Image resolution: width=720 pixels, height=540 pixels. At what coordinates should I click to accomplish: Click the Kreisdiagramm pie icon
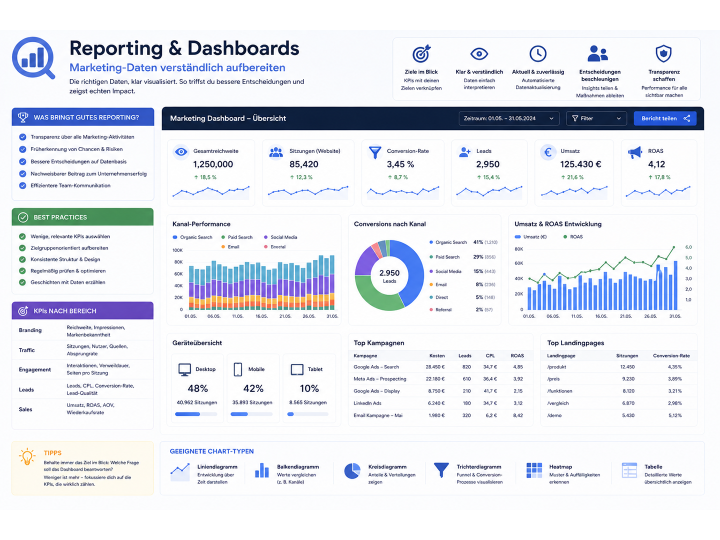(x=352, y=471)
